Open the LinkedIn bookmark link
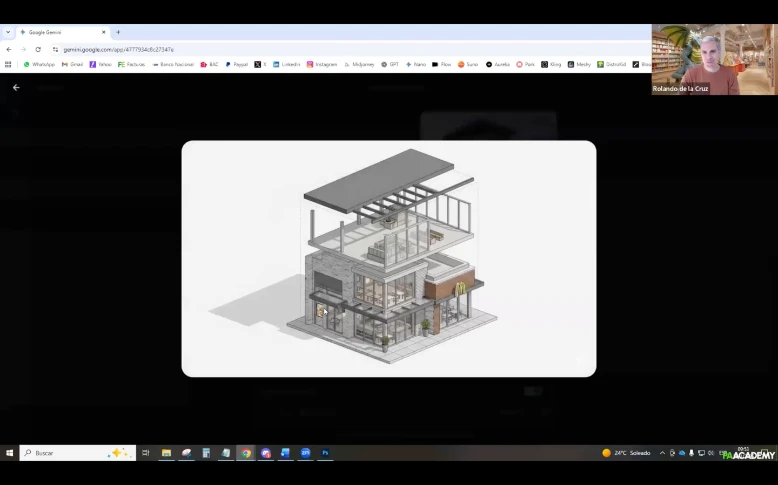The image size is (778, 485). pos(286,64)
